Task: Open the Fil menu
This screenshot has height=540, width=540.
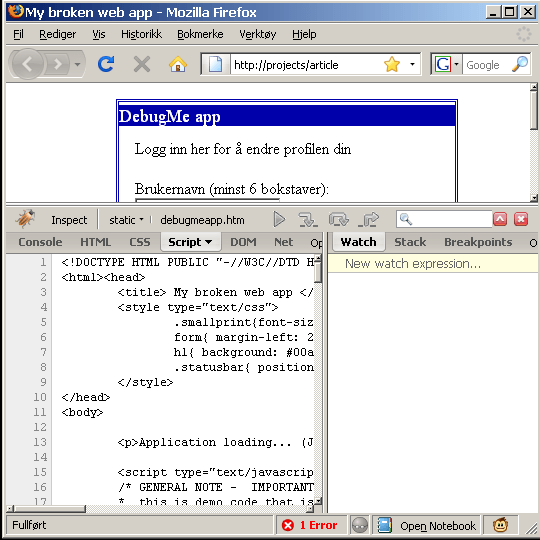Action: click(18, 34)
